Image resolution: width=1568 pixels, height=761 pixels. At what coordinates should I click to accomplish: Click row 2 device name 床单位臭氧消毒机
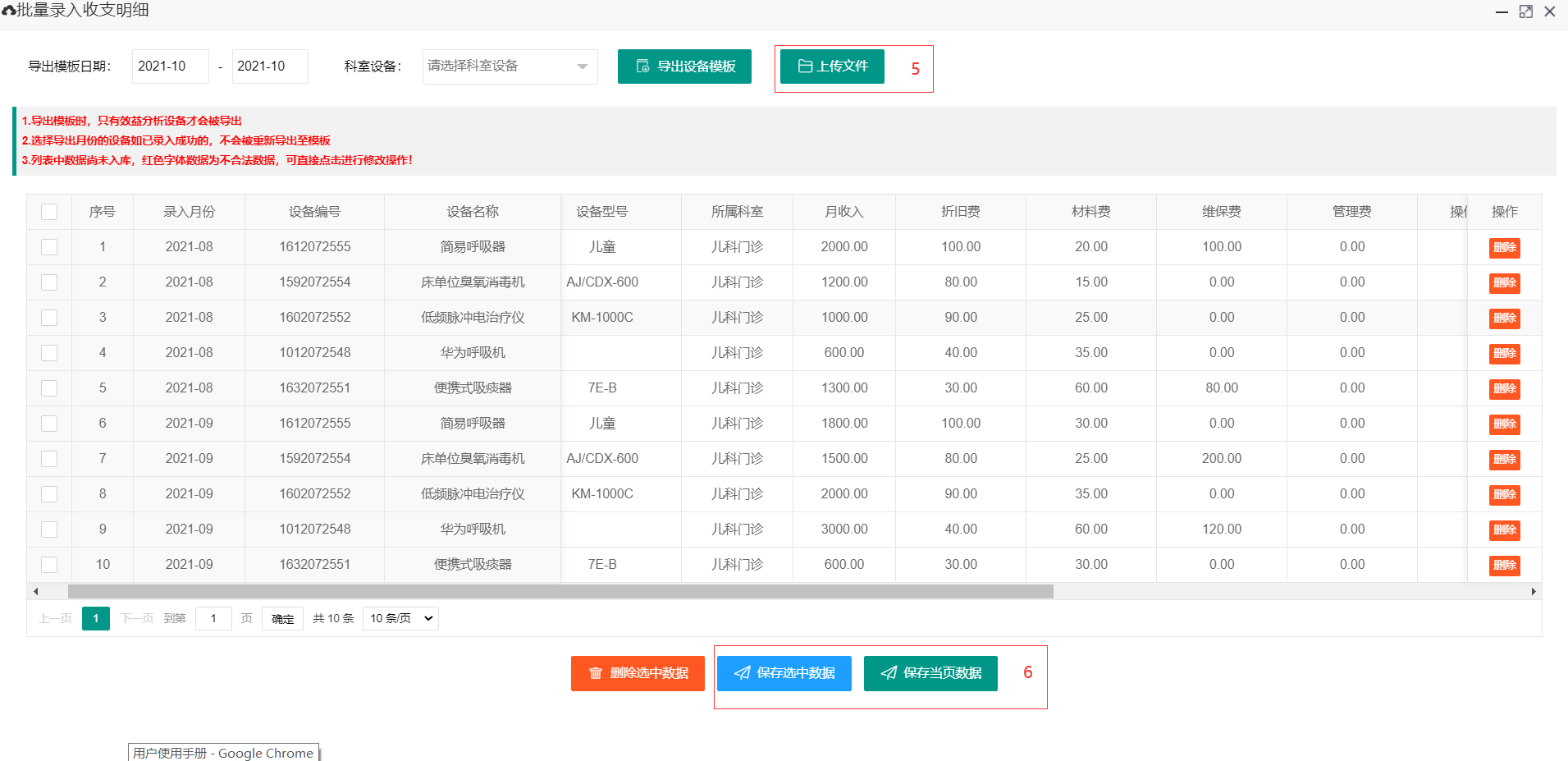[473, 282]
